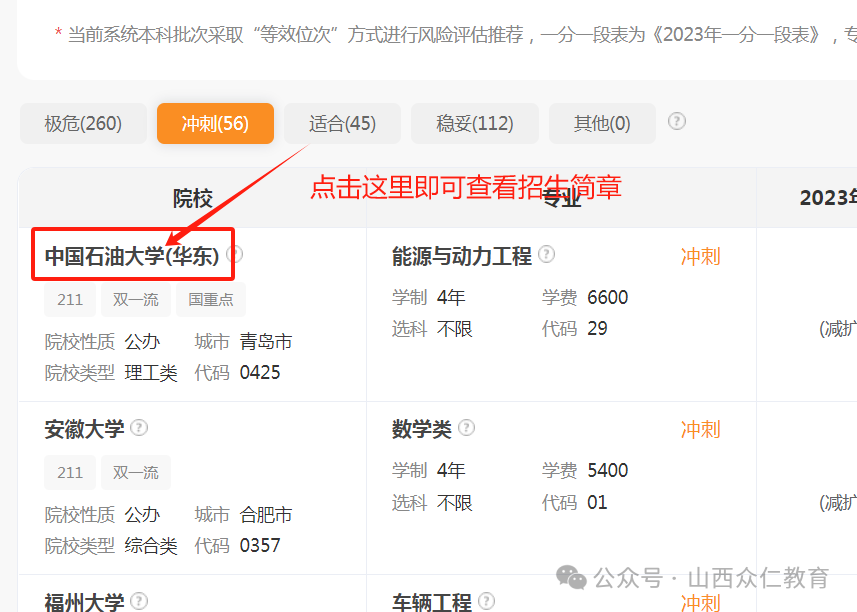
Task: Click the 211 tag under 安徽大学
Action: point(70,472)
